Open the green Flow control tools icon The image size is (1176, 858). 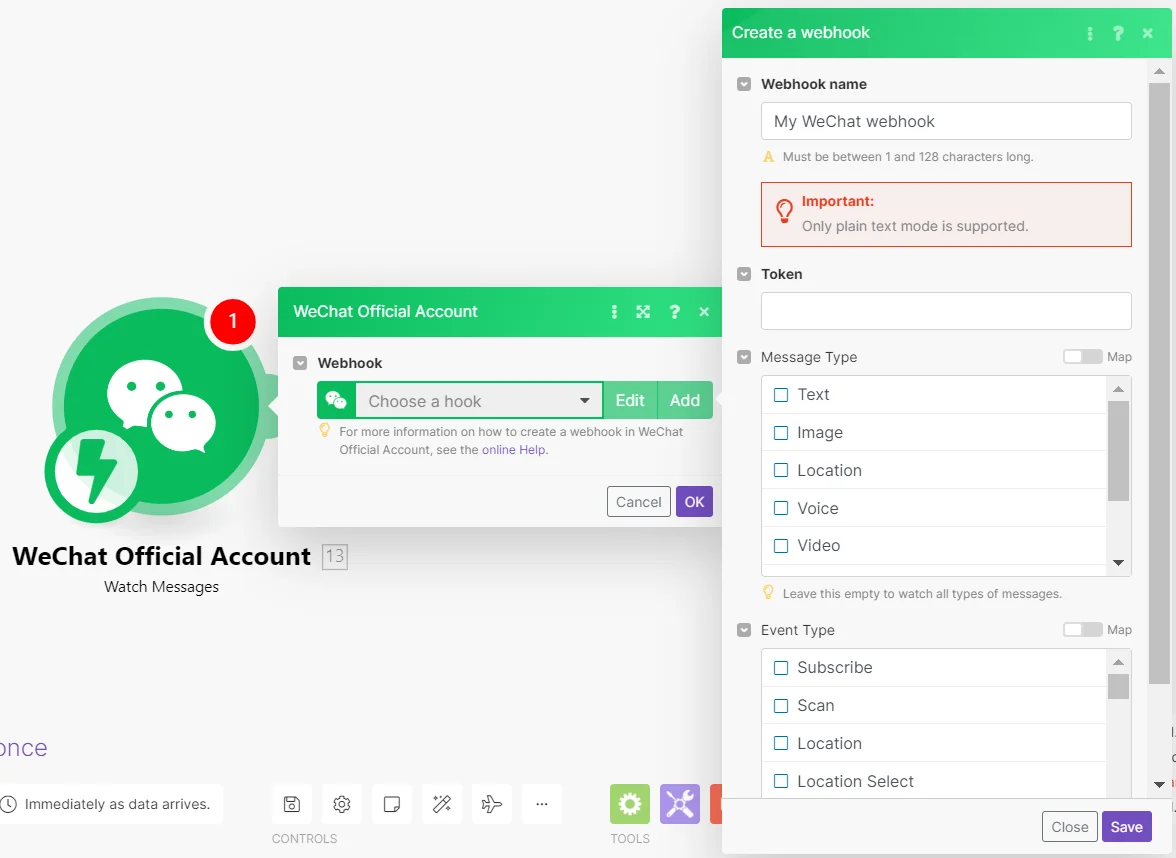pyautogui.click(x=629, y=804)
